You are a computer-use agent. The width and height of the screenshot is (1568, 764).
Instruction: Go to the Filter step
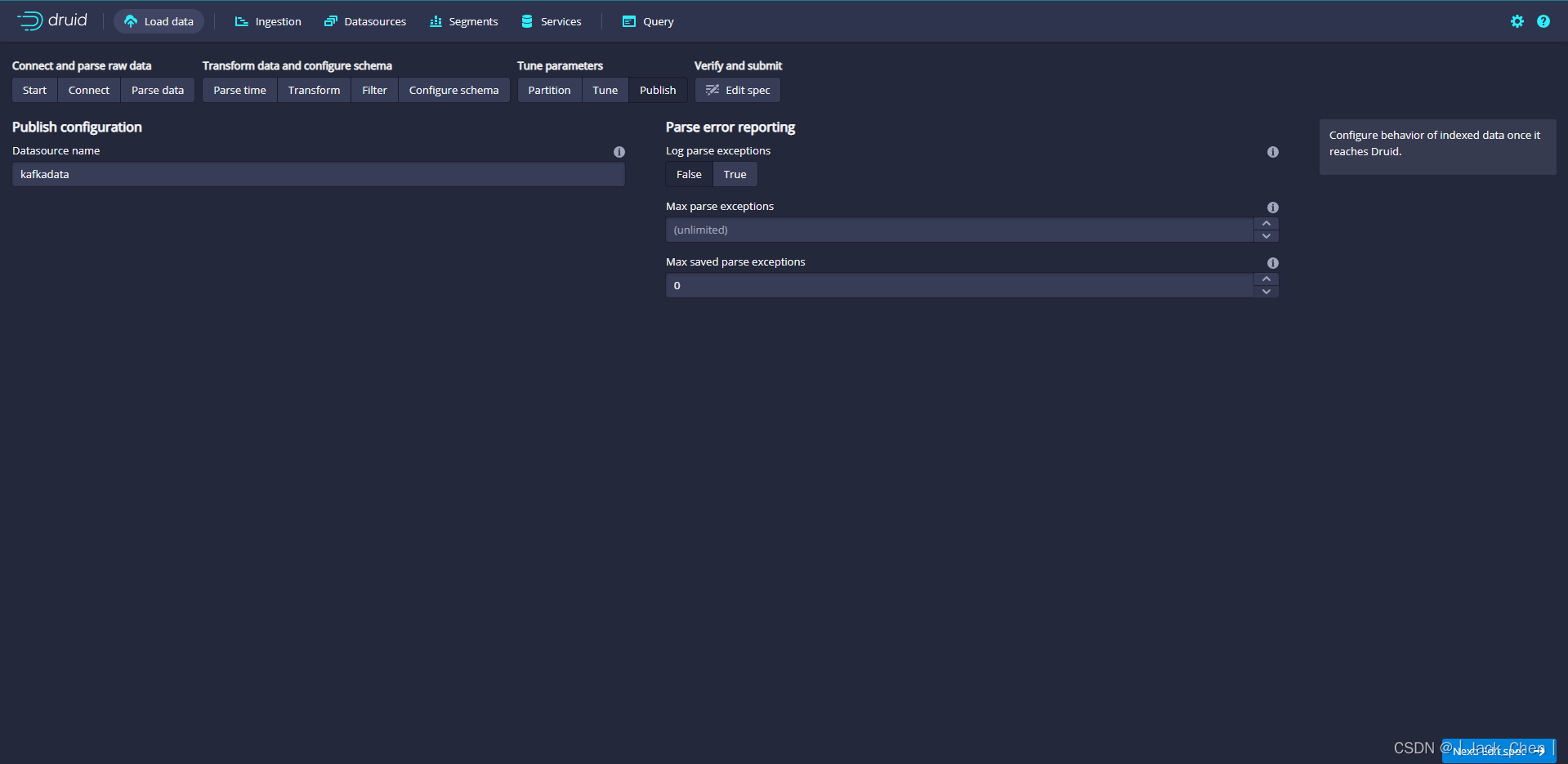(x=375, y=90)
